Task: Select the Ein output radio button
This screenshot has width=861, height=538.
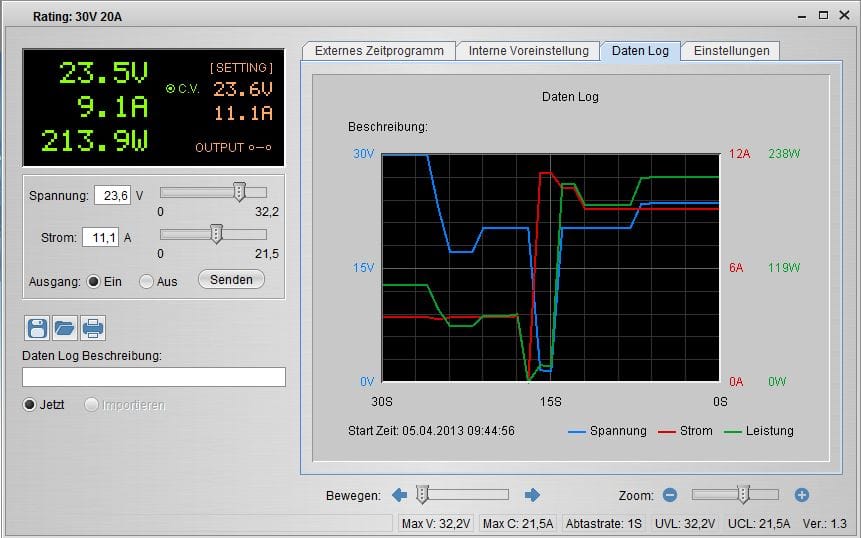Action: click(93, 282)
